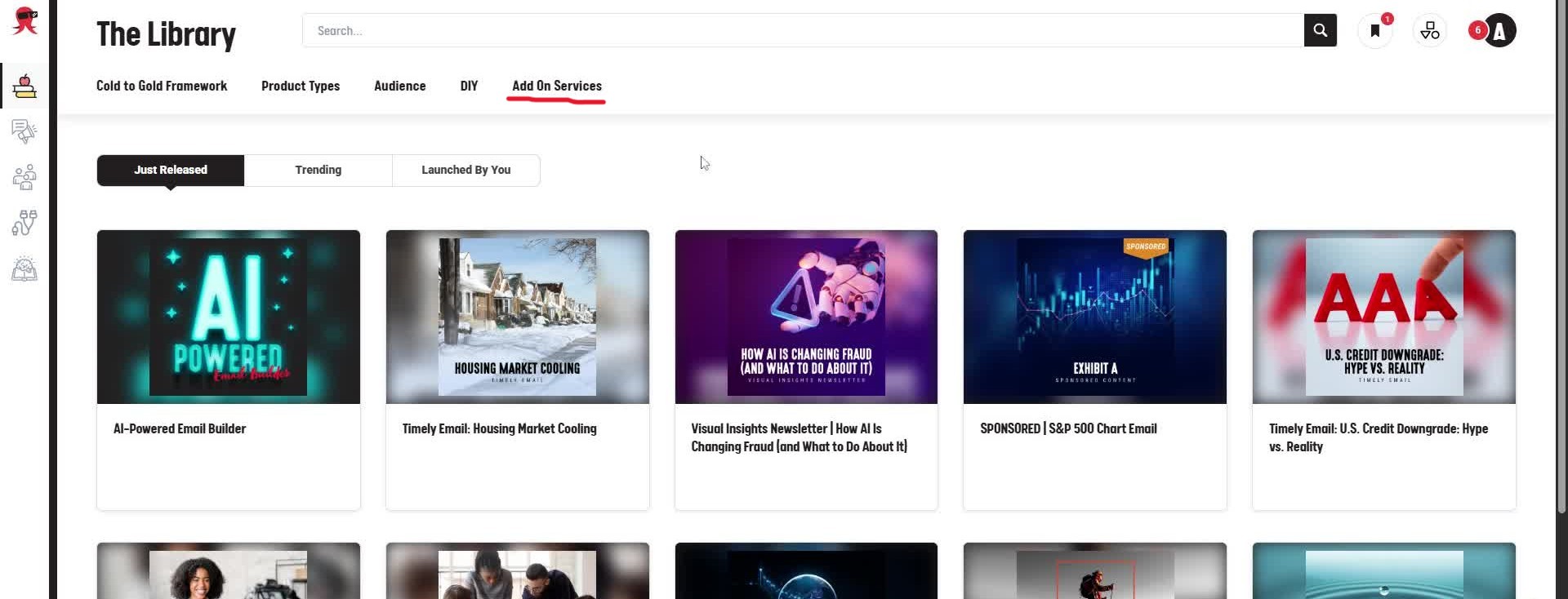
Task: Open the learning book sidebar icon
Action: (x=24, y=268)
